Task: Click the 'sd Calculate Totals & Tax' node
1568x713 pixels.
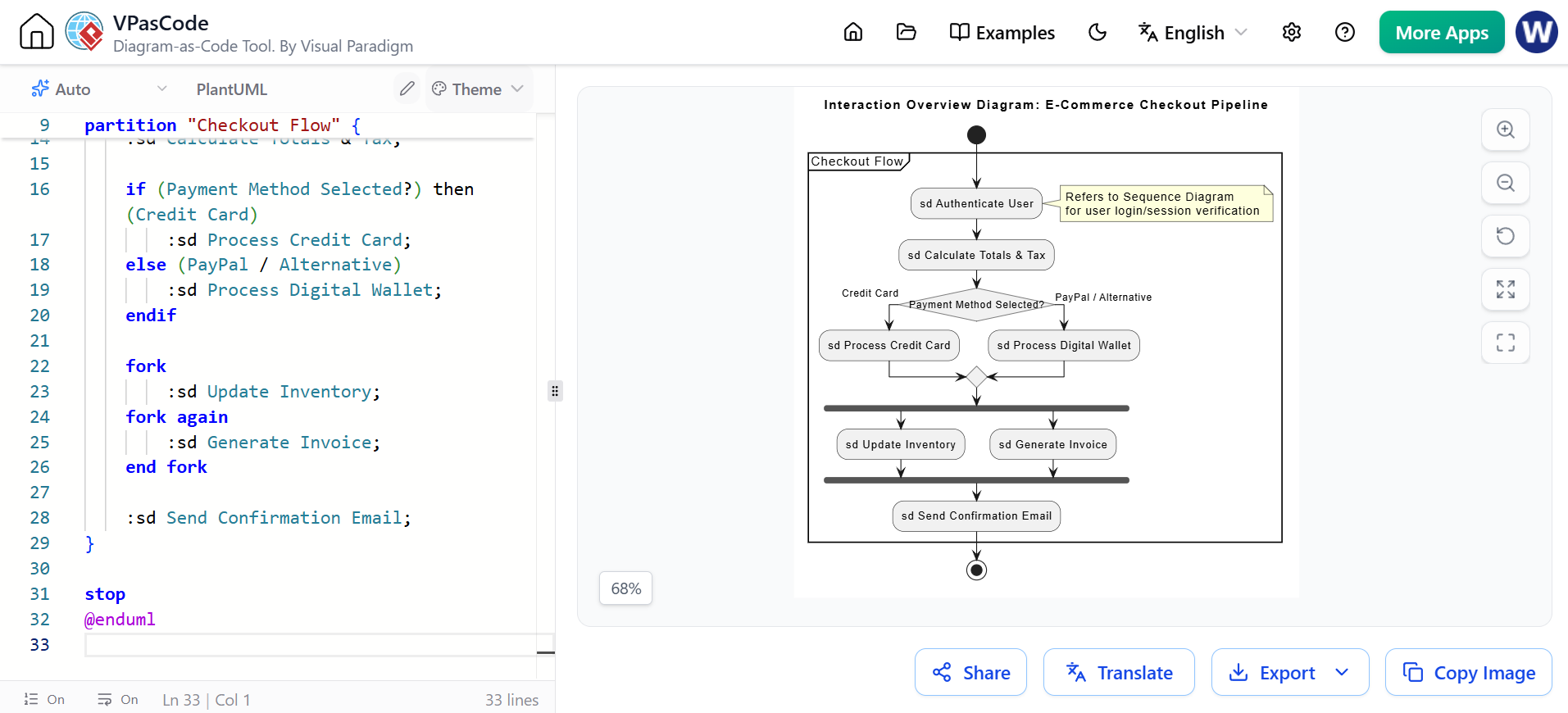Action: point(976,255)
